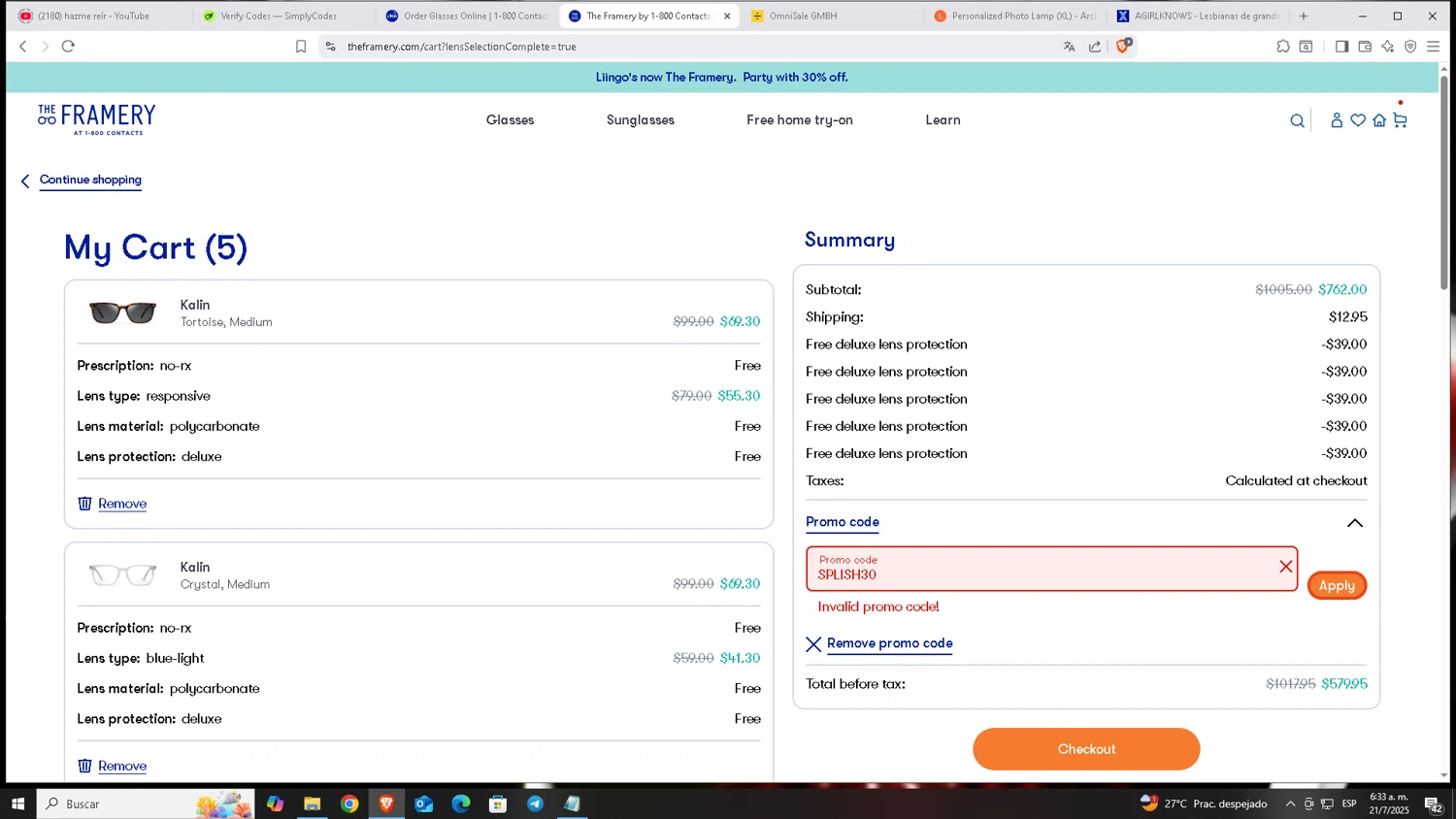
Task: Click trash icon for Crystal Kalin
Action: coord(84,766)
